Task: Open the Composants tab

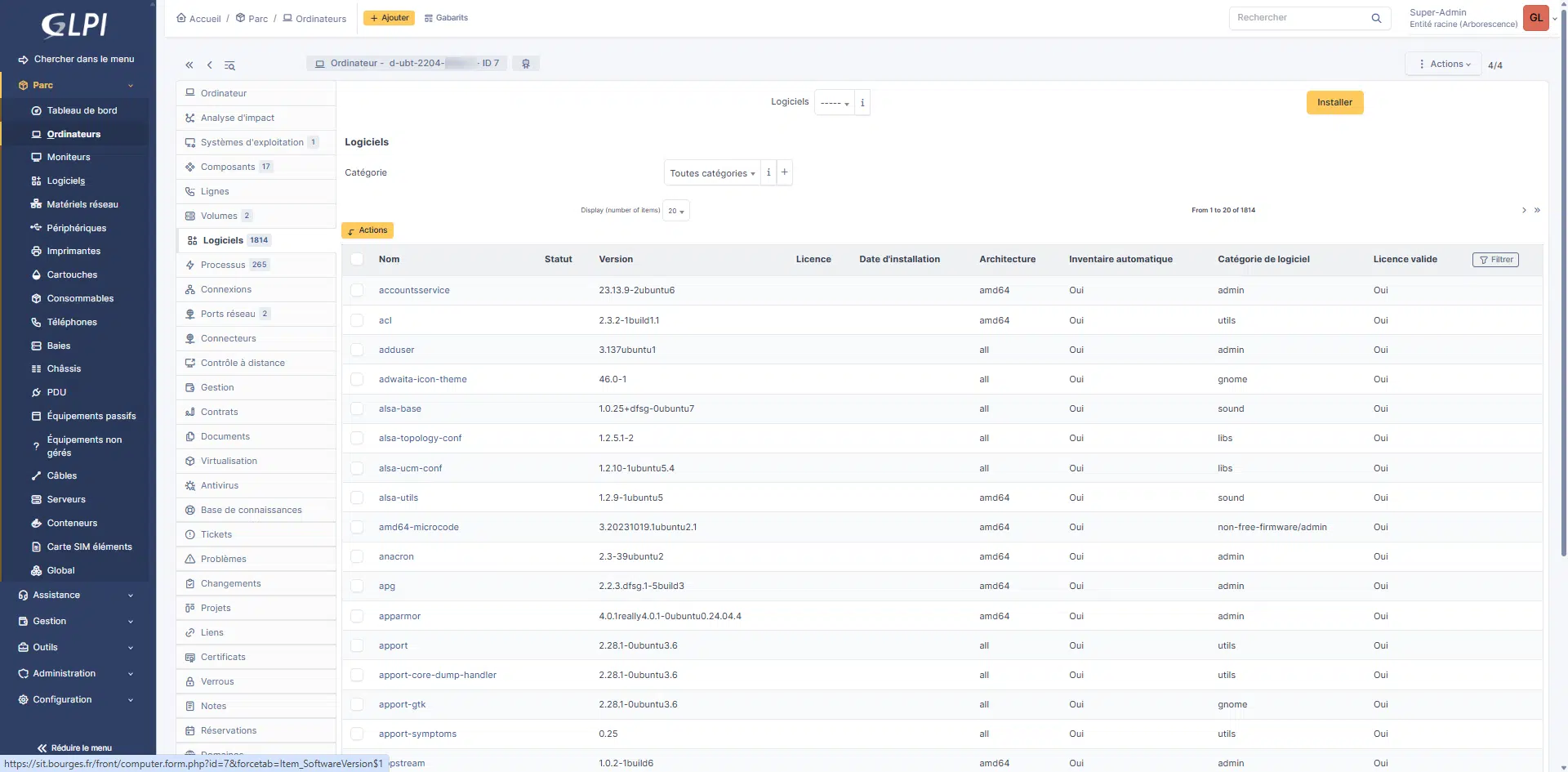Action: [256, 167]
